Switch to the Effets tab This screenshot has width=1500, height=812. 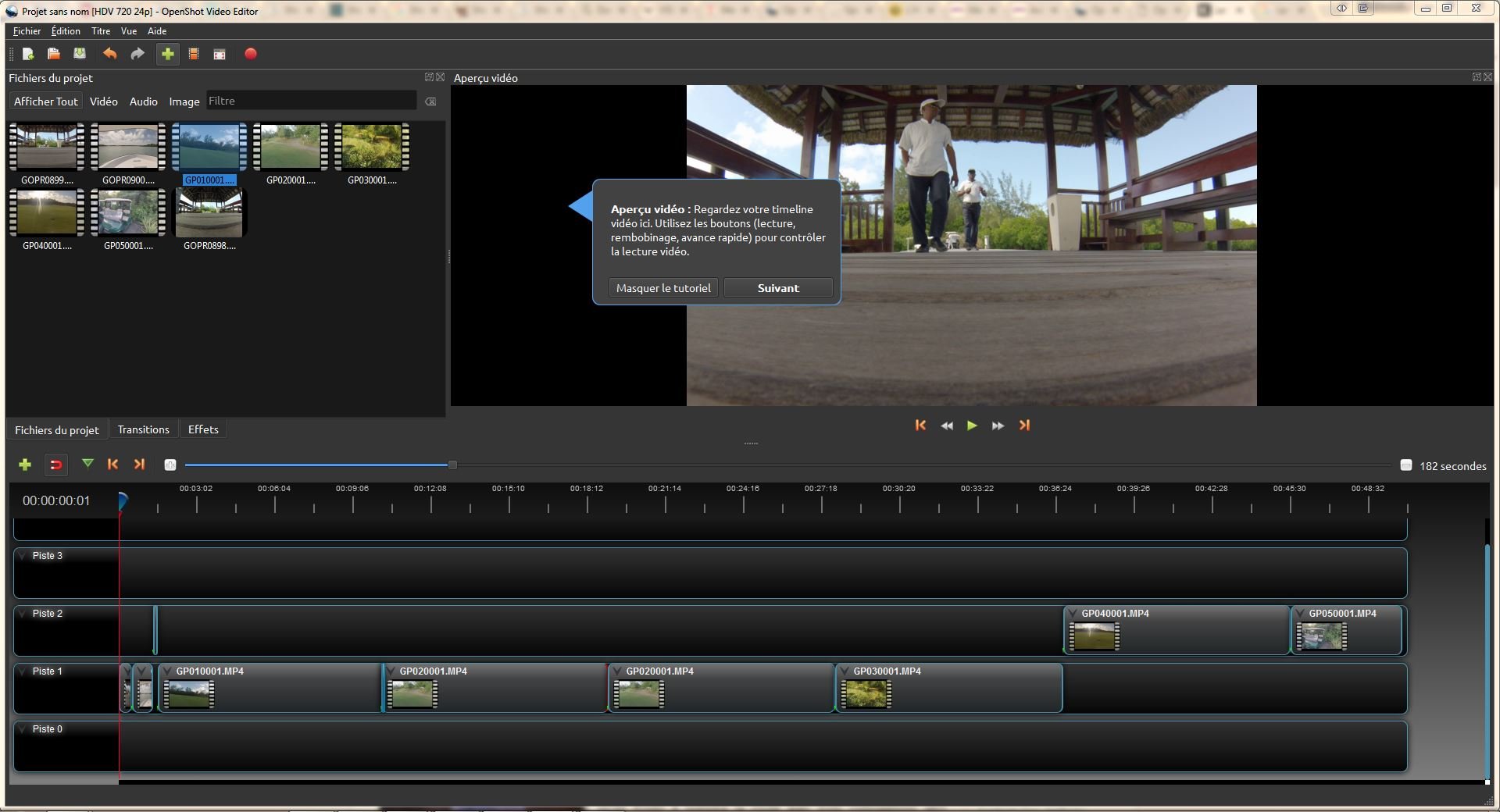(203, 429)
